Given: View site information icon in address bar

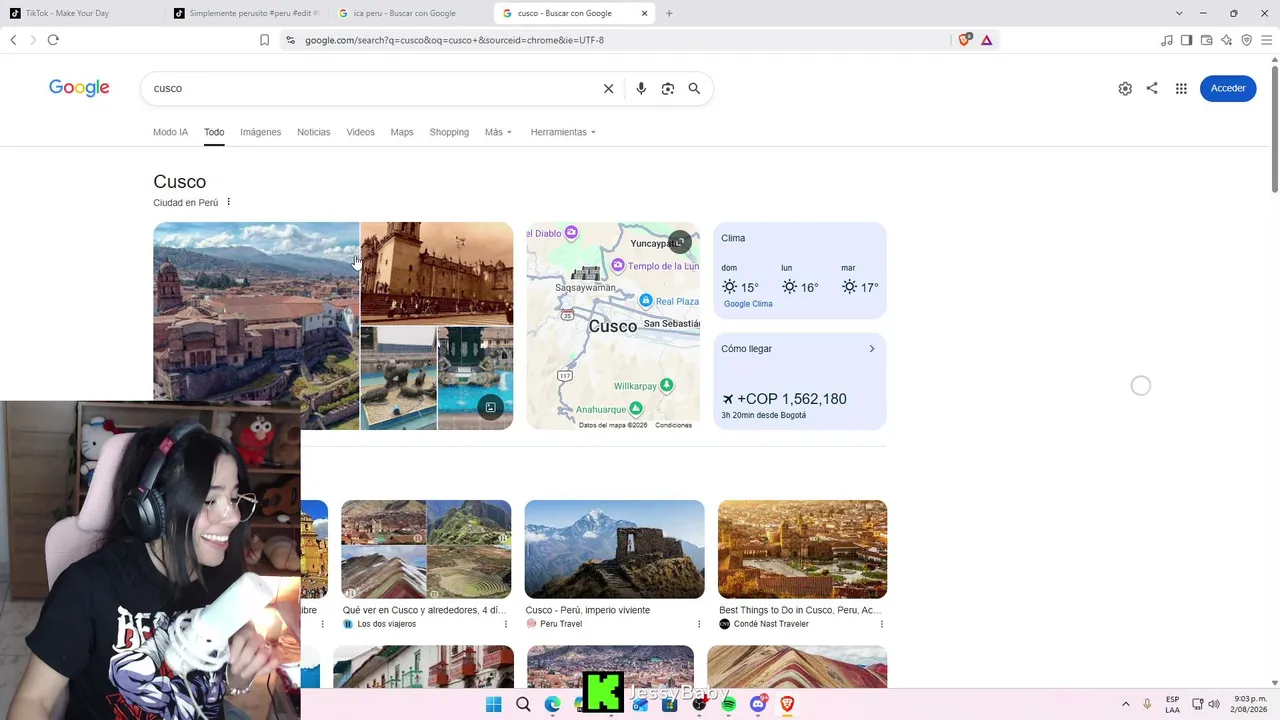Looking at the screenshot, I should point(290,40).
